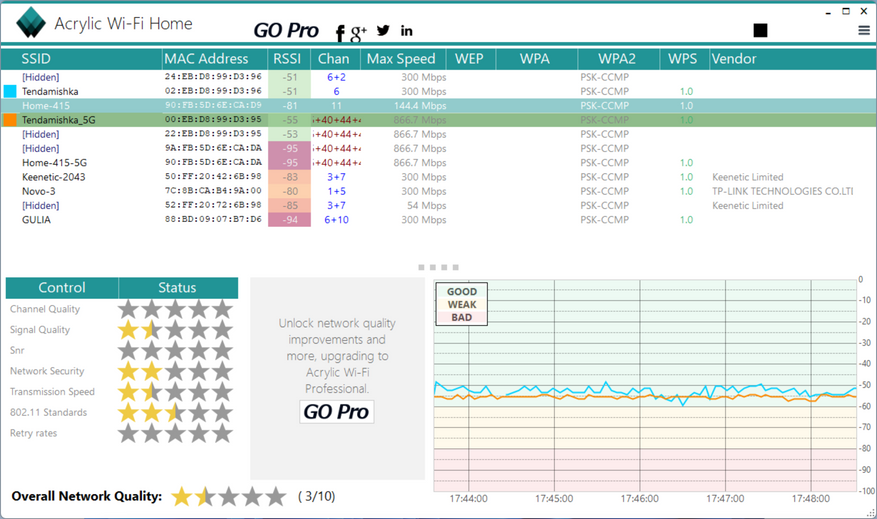Click the Network Security label
The image size is (877, 519).
click(x=47, y=371)
